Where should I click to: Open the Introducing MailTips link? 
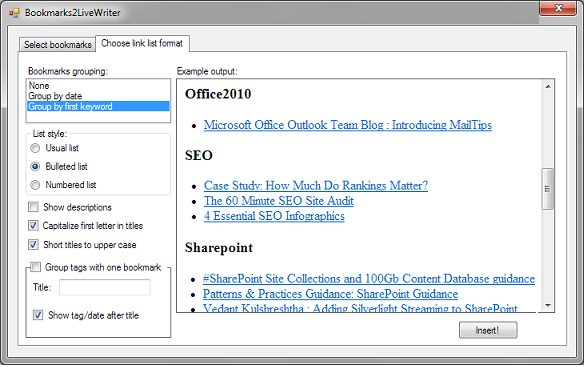coord(348,125)
